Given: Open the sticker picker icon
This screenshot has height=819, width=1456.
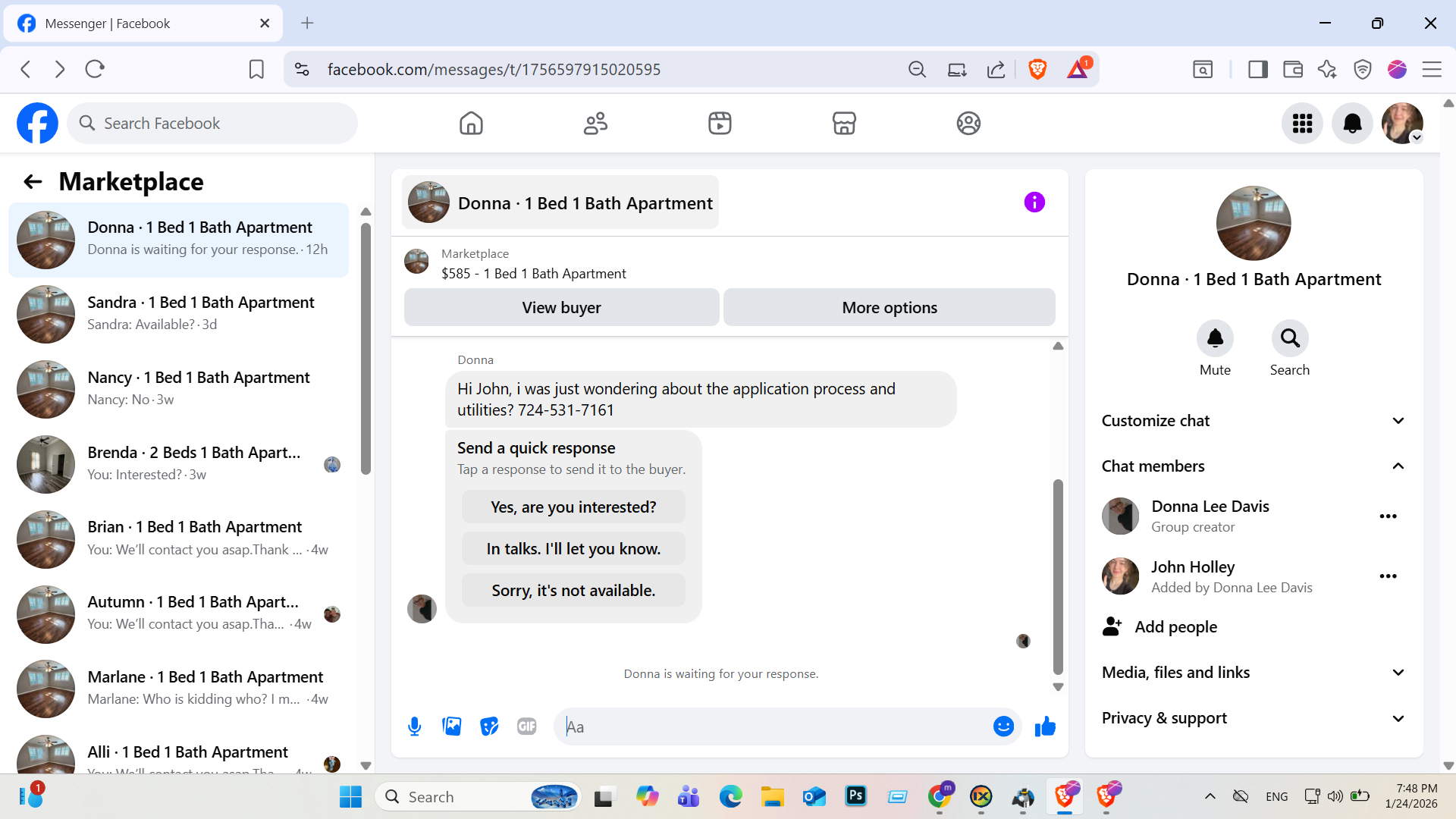Looking at the screenshot, I should 489,726.
